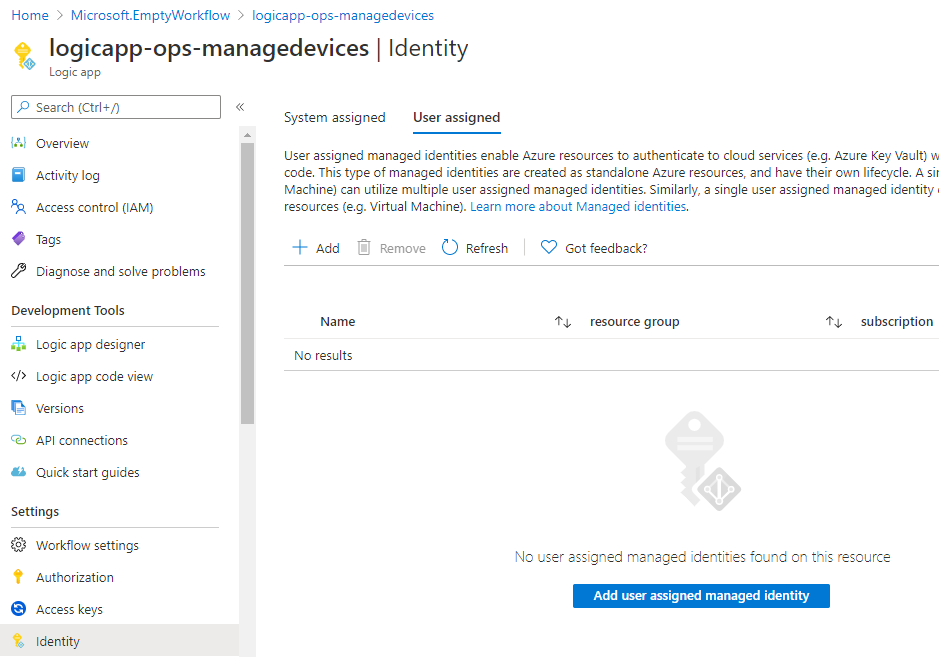This screenshot has width=939, height=657.
Task: Click the Settings section heading
Action: pyautogui.click(x=35, y=511)
